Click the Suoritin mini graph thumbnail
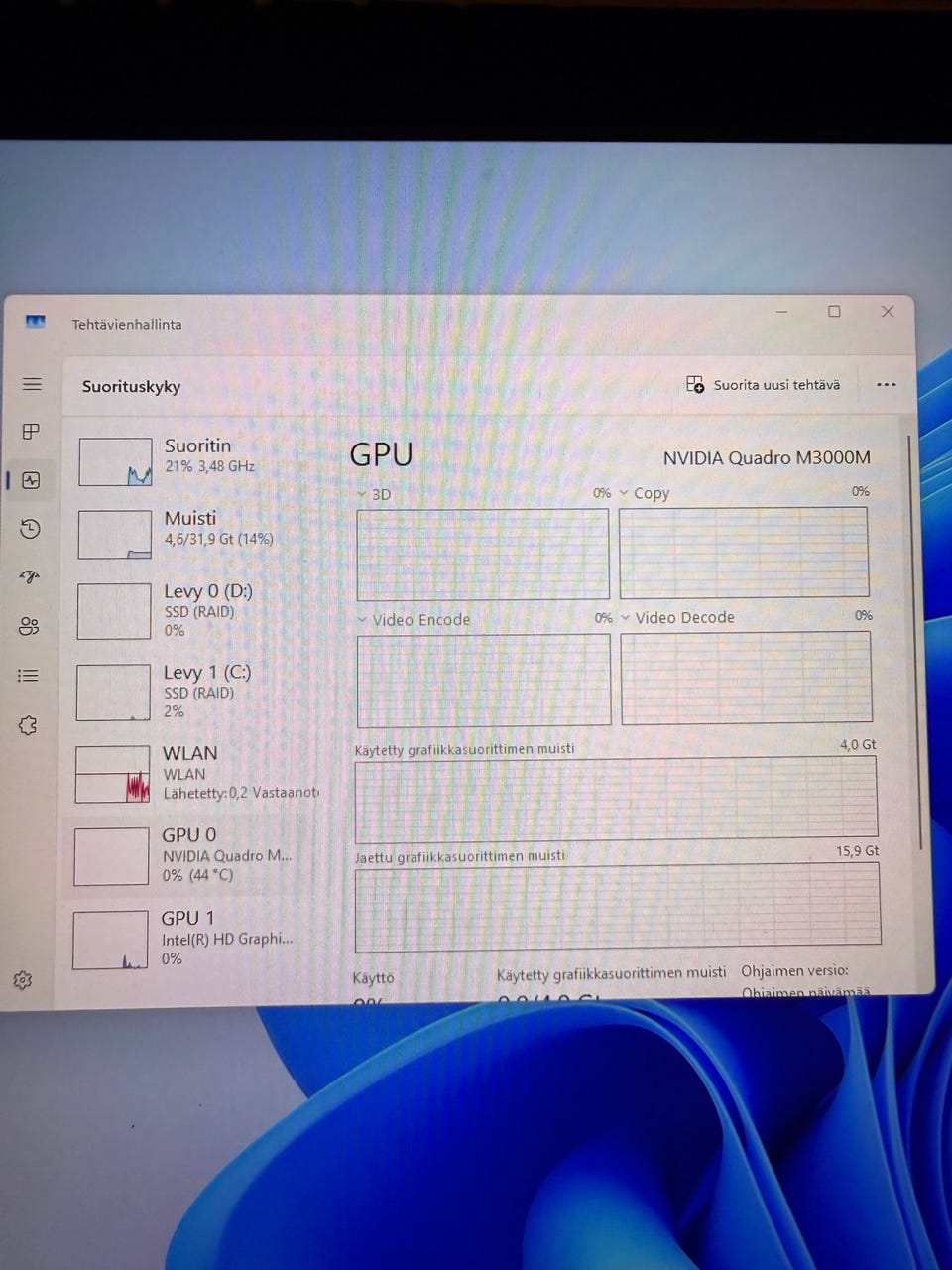952x1270 pixels. click(115, 462)
